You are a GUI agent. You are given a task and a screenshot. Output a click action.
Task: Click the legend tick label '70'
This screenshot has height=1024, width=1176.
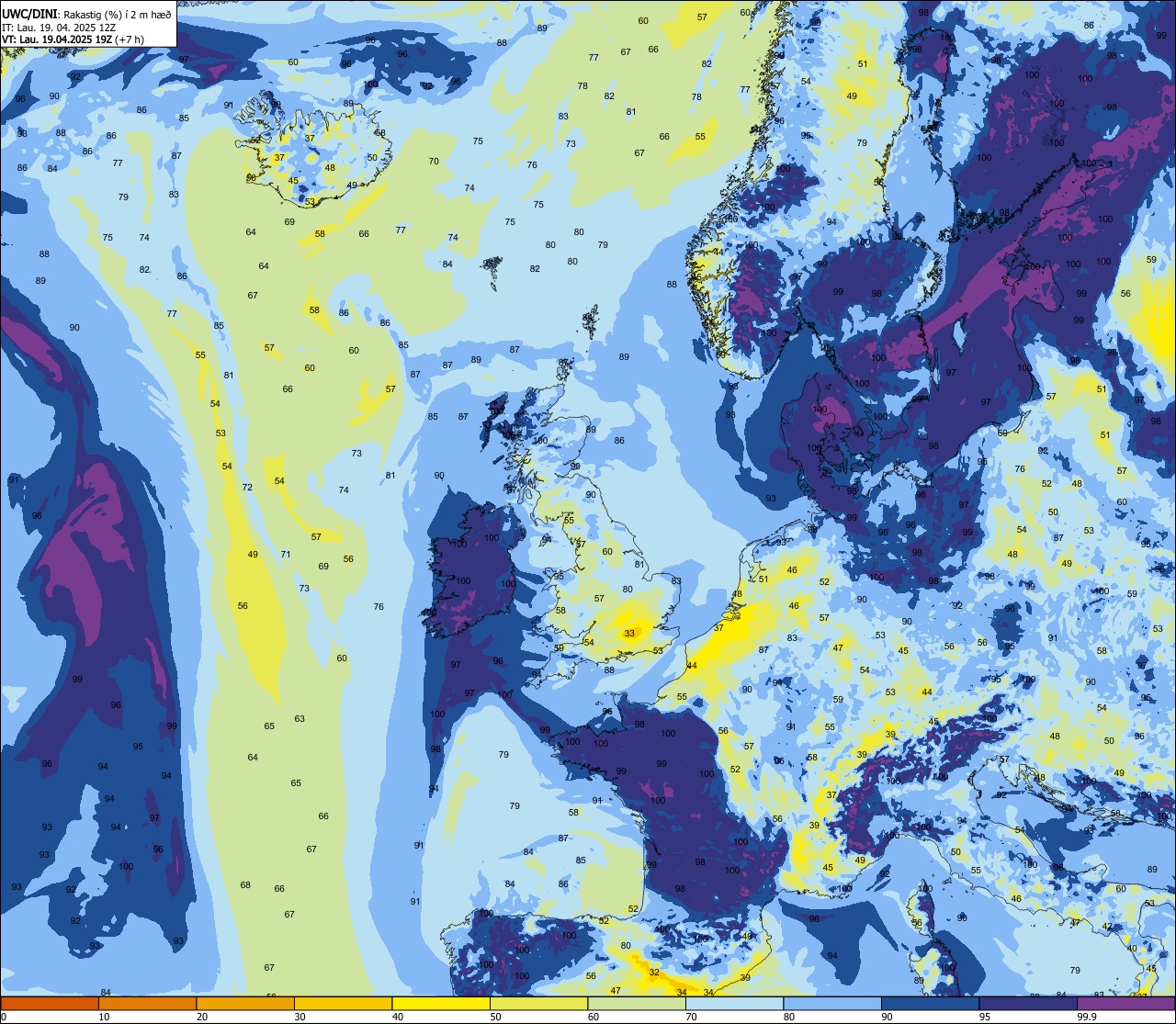click(691, 1017)
